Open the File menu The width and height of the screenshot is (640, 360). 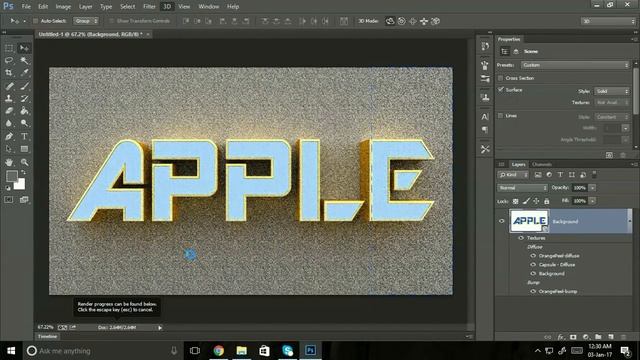pyautogui.click(x=26, y=7)
